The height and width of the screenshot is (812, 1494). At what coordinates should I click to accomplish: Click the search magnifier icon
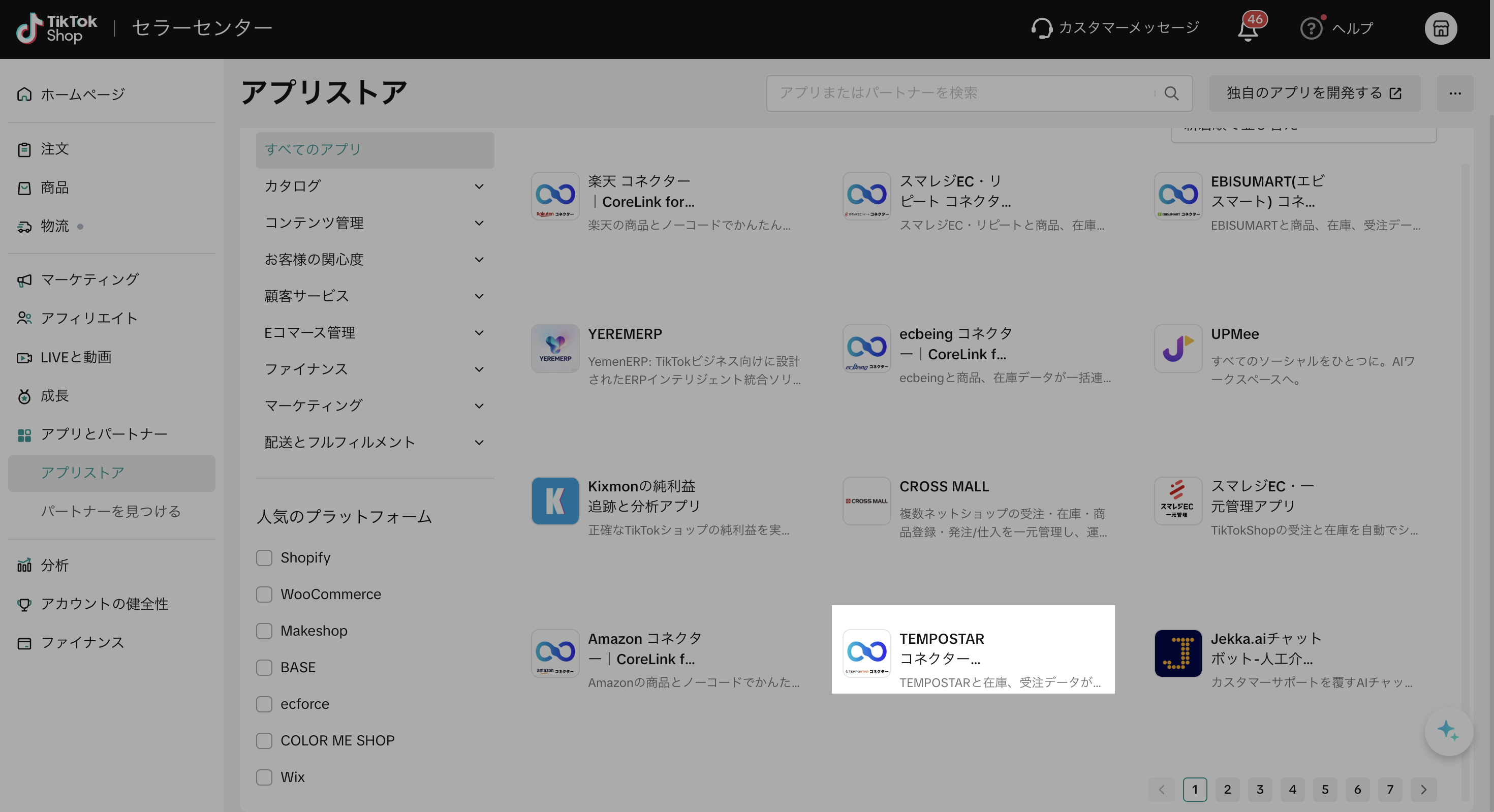coord(1171,93)
